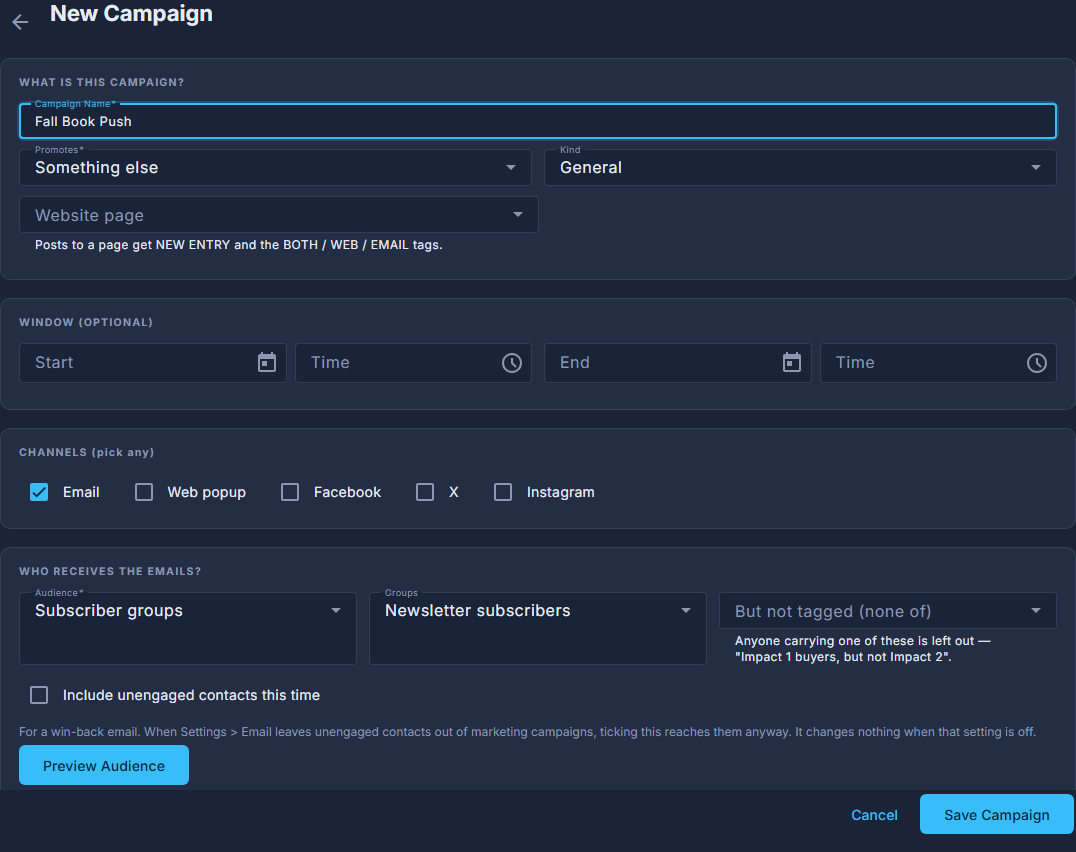Open the Website page dropdown
Screen dimensions: 1076x852
(279, 215)
